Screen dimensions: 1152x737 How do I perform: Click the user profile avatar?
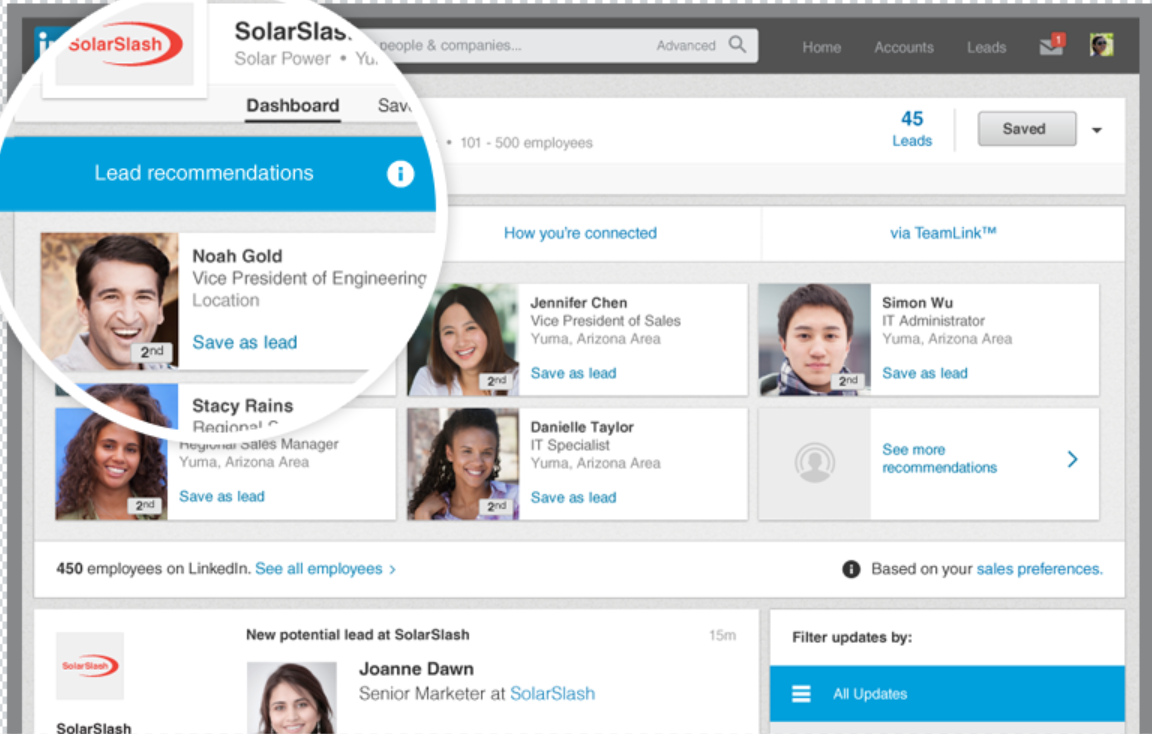(1101, 45)
